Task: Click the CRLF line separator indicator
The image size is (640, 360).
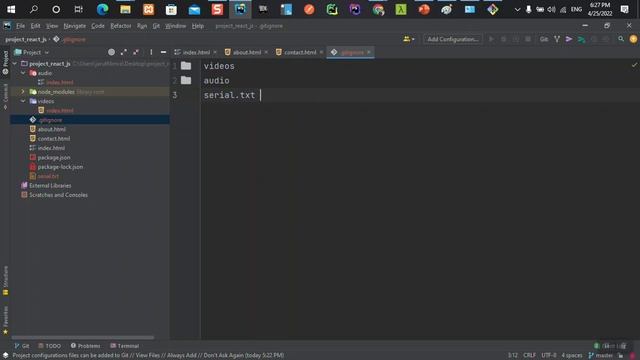Action: (x=529, y=356)
